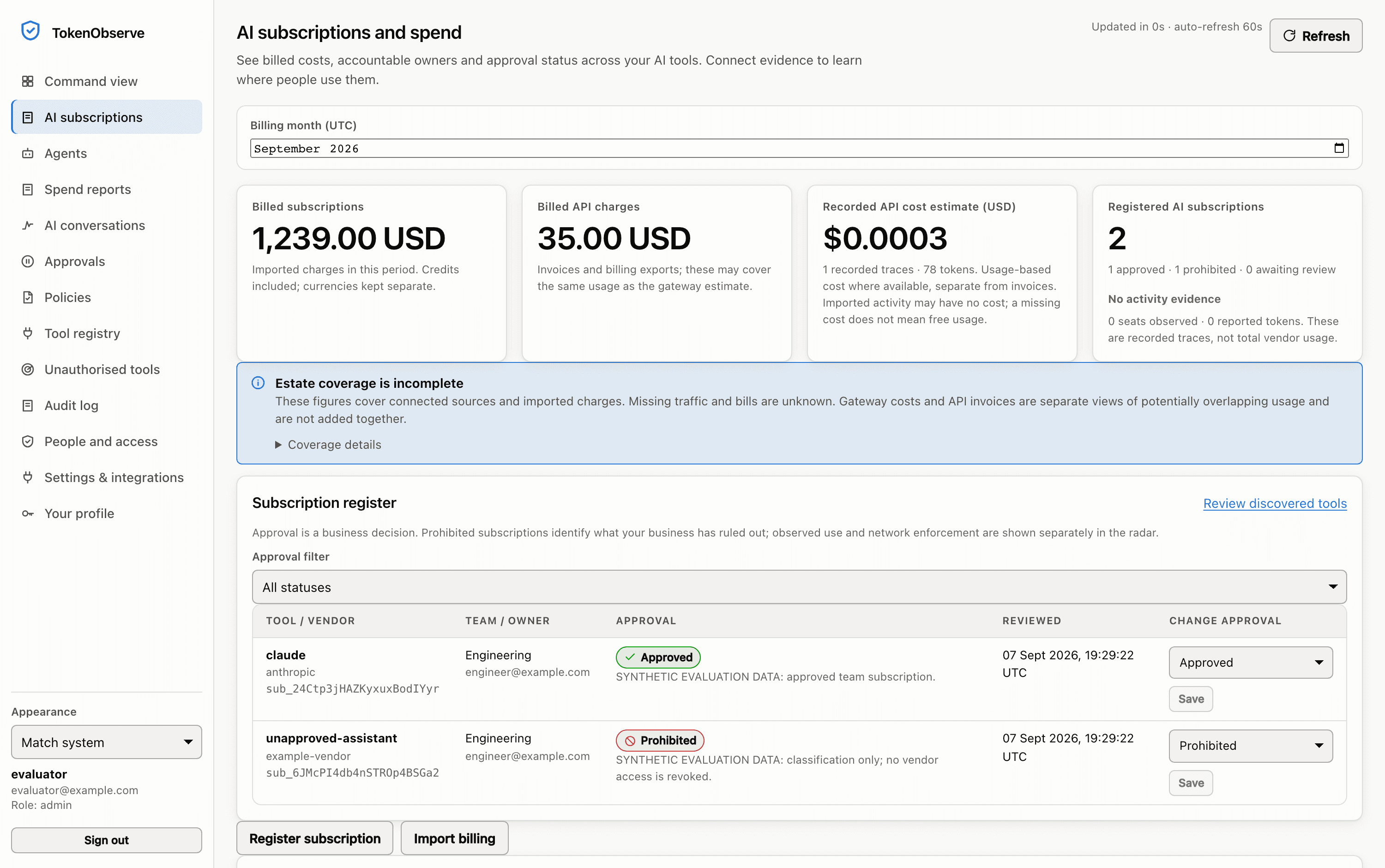This screenshot has width=1385, height=868.
Task: Click the Estate coverage is incomplete heading
Action: click(x=369, y=383)
